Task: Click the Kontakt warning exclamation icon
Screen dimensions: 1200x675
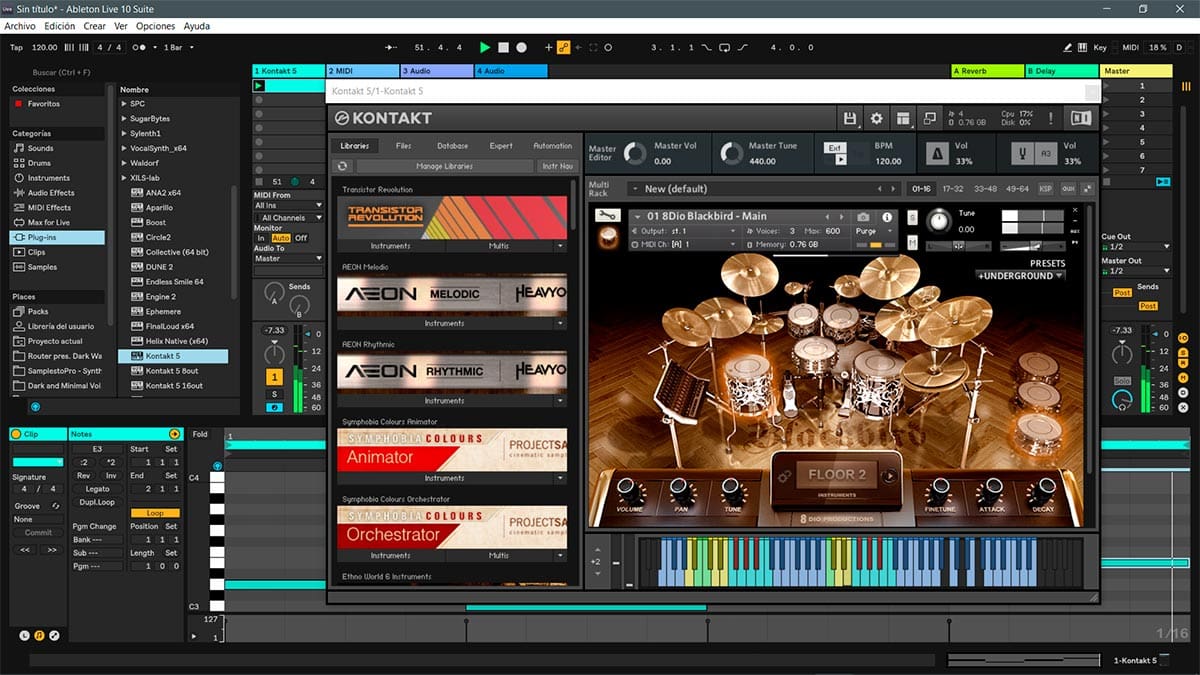Action: coord(1050,118)
